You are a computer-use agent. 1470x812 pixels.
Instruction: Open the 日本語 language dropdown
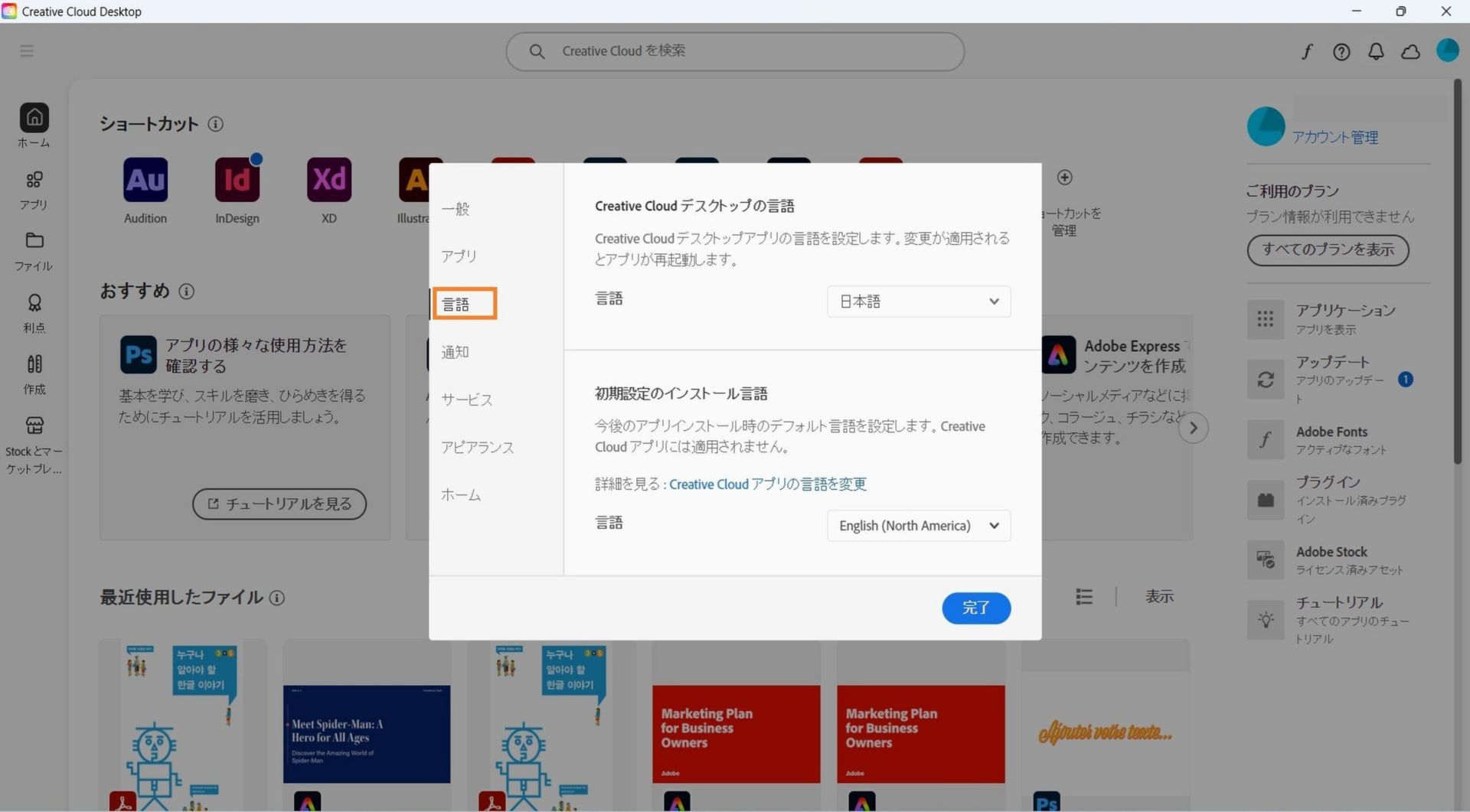click(919, 302)
